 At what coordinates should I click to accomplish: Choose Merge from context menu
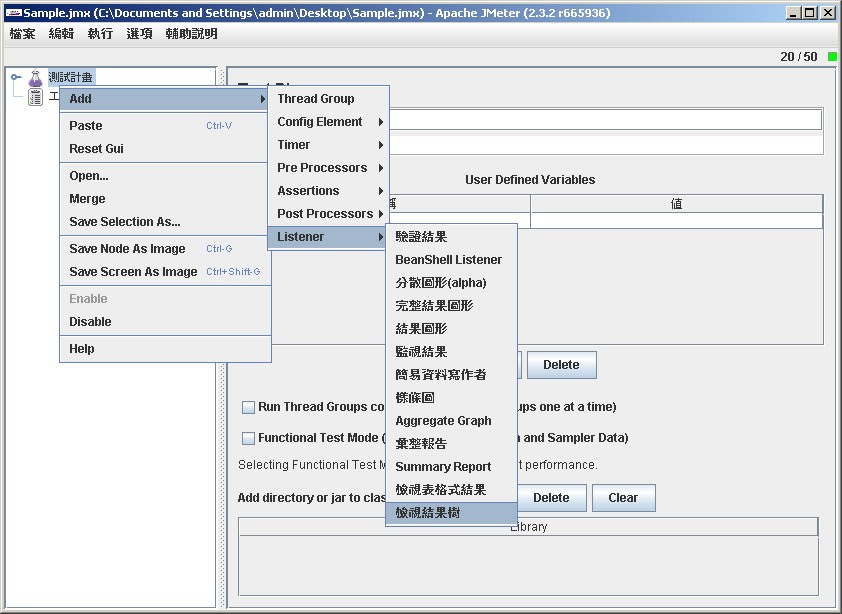(x=164, y=199)
